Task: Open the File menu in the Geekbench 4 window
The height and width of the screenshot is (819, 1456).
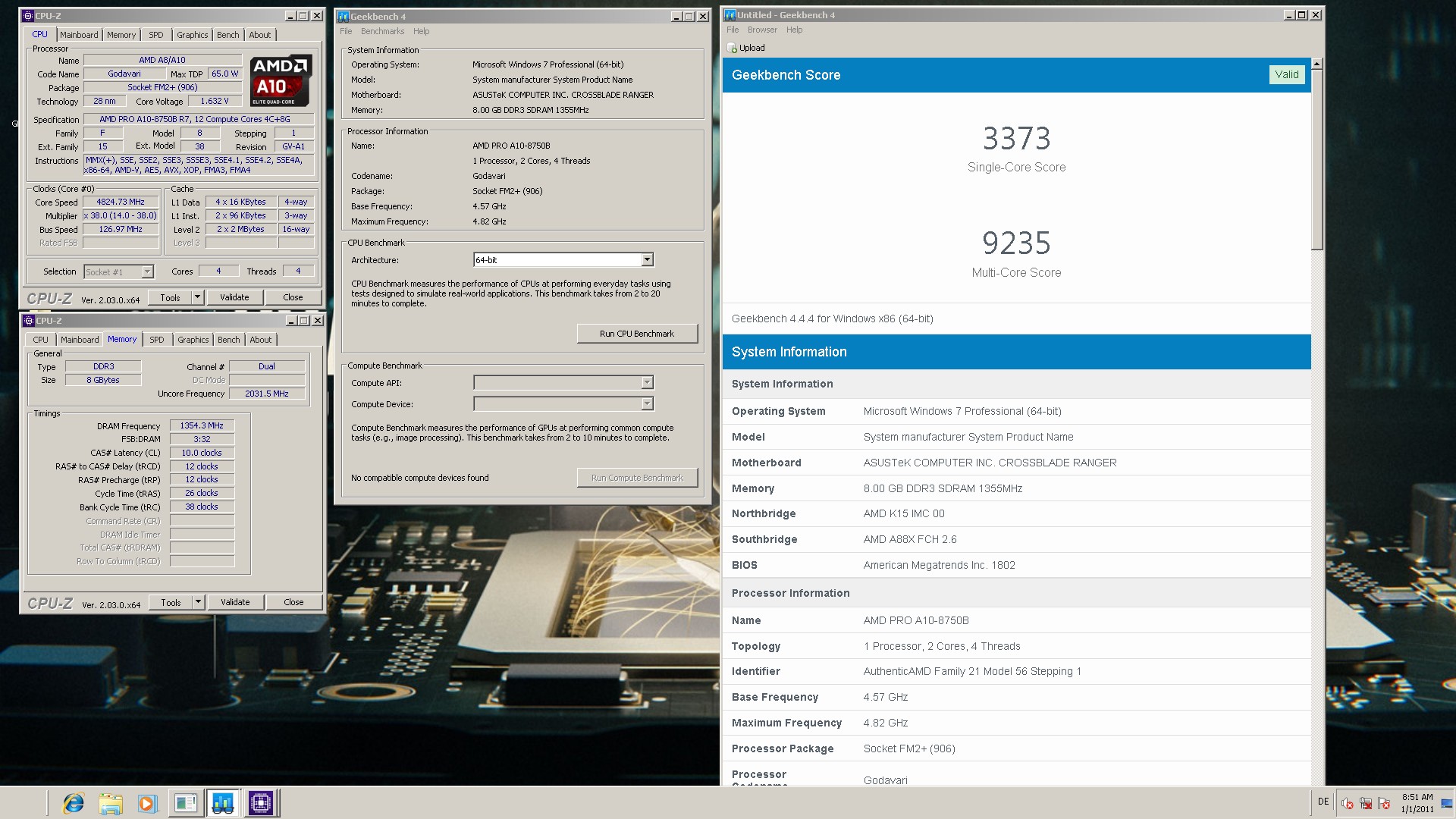Action: click(x=346, y=31)
